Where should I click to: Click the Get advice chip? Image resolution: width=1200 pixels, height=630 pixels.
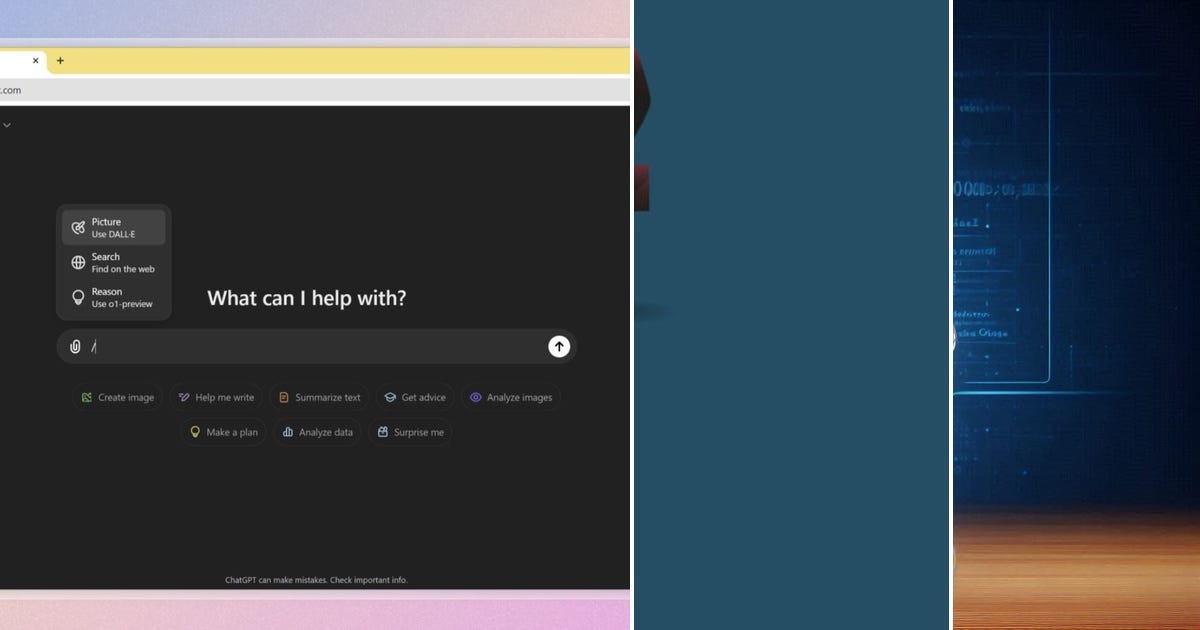coord(415,397)
